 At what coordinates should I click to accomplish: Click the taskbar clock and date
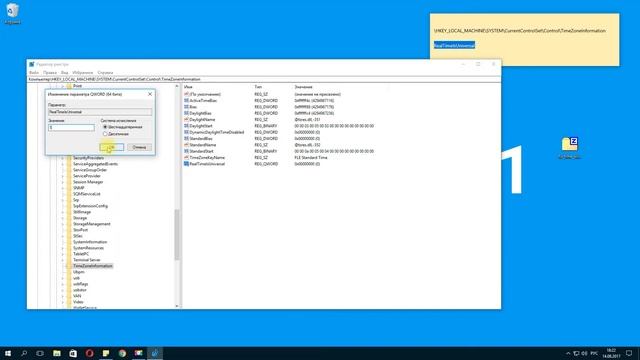coord(611,353)
